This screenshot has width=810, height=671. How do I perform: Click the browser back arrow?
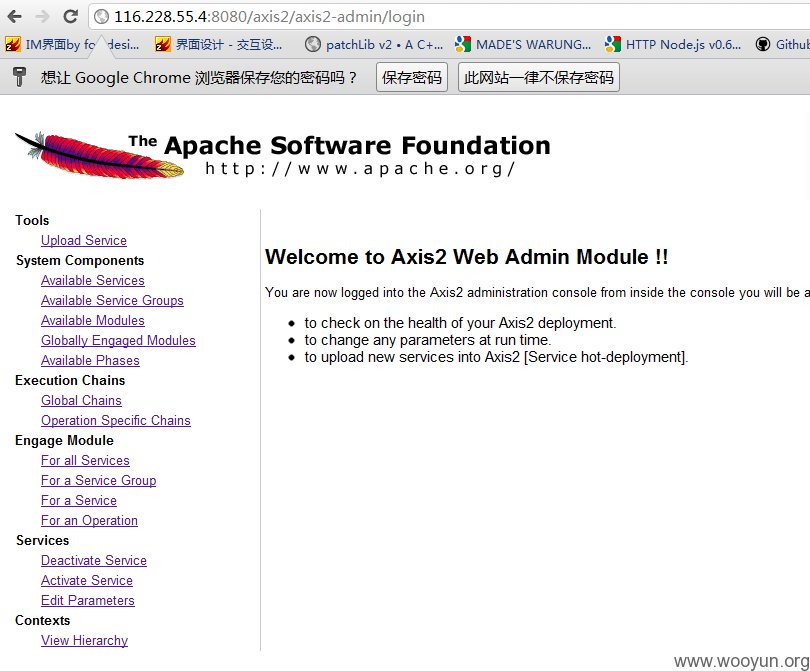[x=15, y=17]
